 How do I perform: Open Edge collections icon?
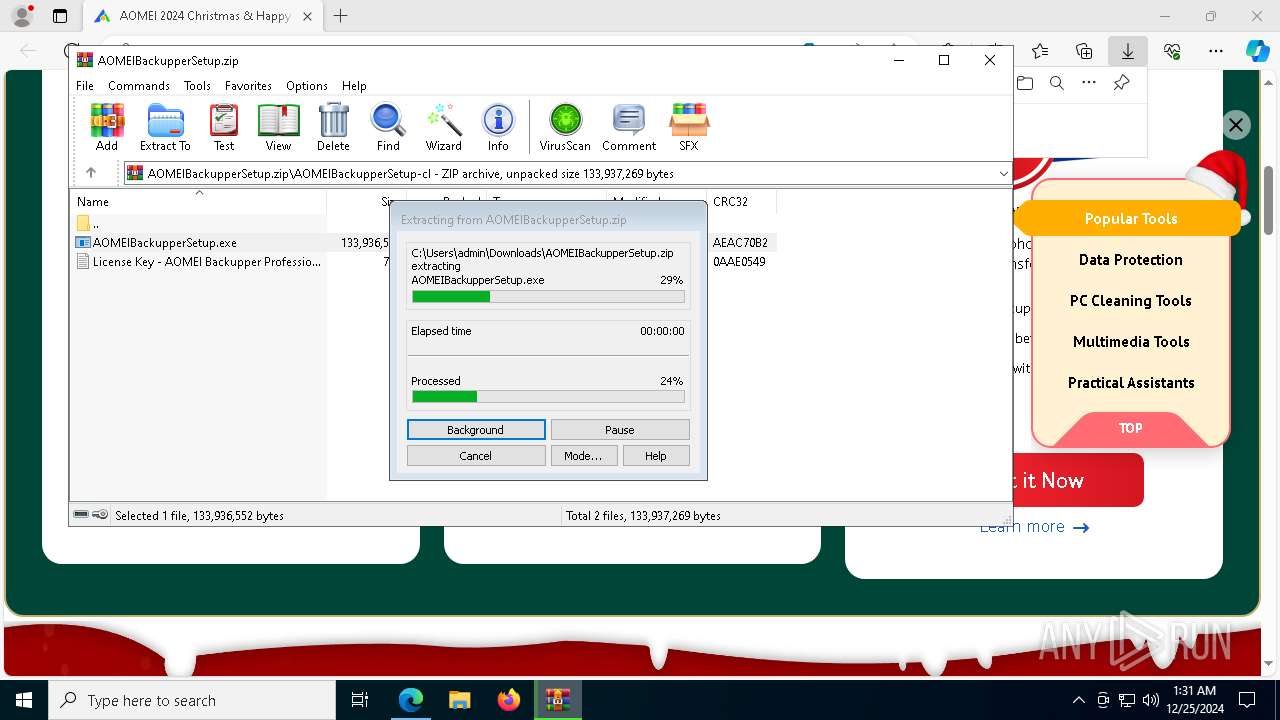point(1084,51)
